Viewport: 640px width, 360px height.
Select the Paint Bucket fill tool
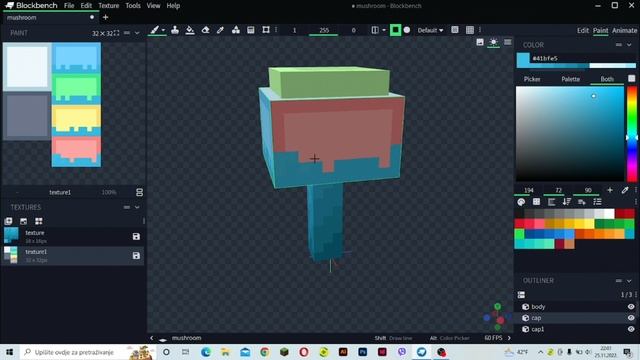coord(190,30)
